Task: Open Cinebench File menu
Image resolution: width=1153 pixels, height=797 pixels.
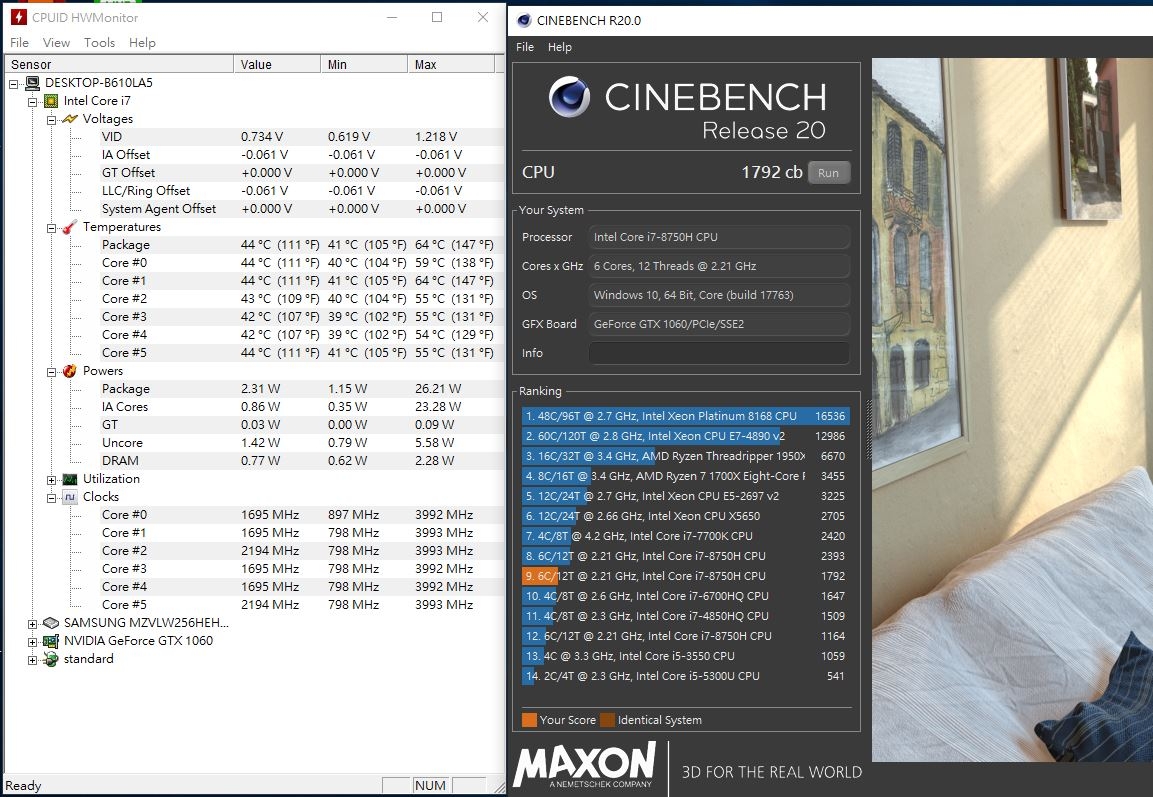Action: [x=525, y=47]
